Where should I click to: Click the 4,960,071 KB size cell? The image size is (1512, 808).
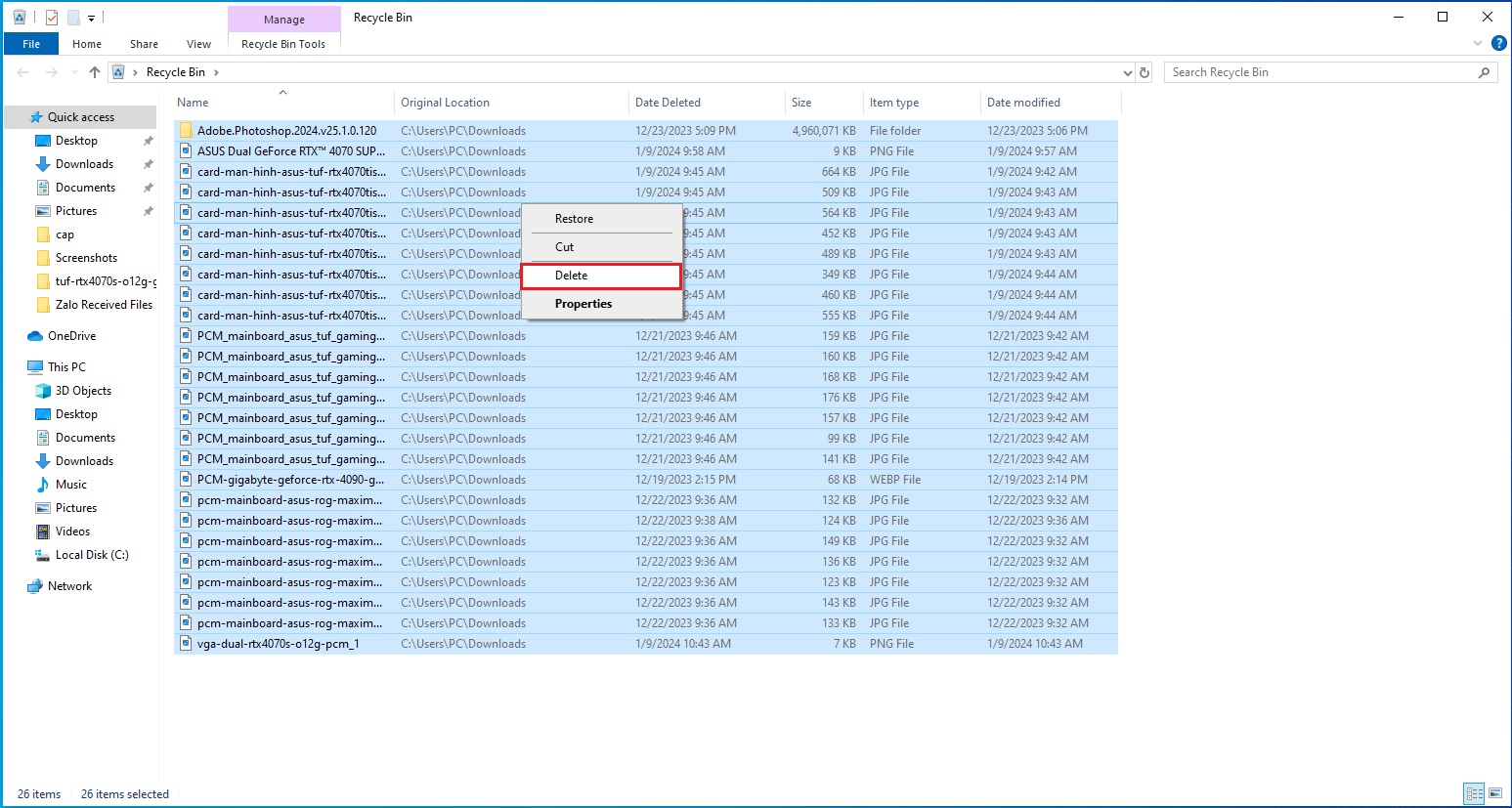click(x=824, y=131)
